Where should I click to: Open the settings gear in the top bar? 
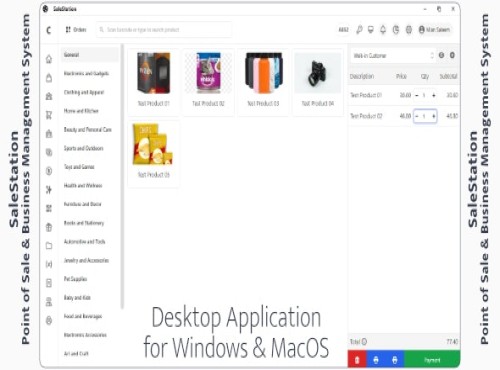(x=409, y=30)
